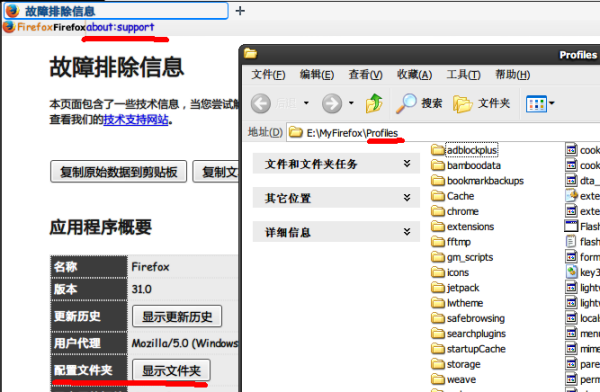Go up one folder level icon
This screenshot has height=392, width=600.
click(x=374, y=103)
